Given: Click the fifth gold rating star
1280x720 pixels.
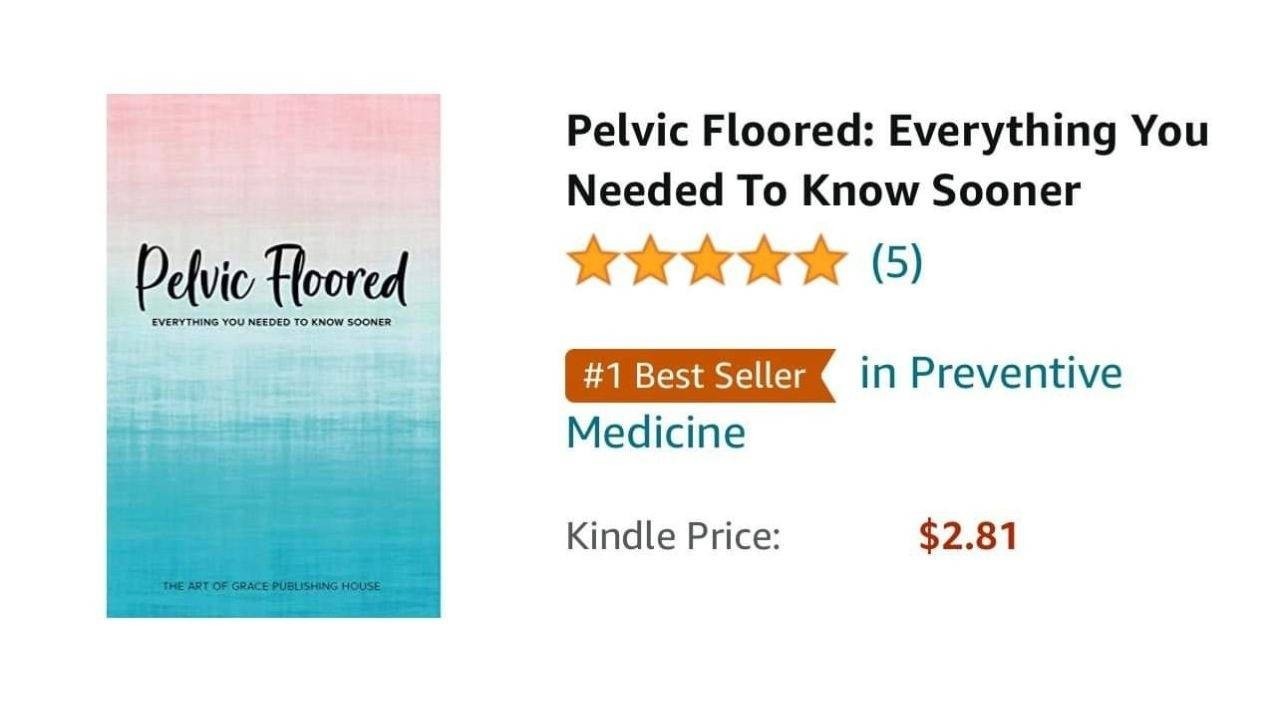Looking at the screenshot, I should (821, 262).
